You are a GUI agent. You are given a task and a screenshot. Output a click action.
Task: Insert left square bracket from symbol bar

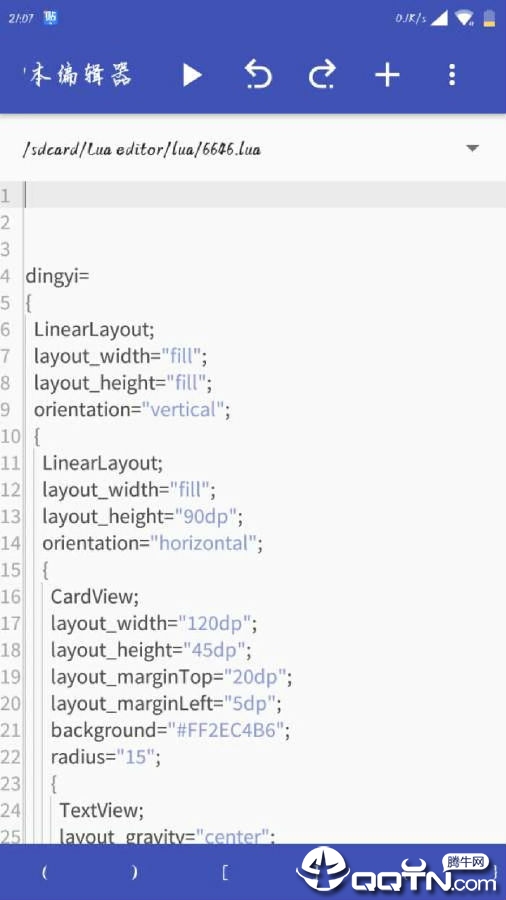click(x=225, y=872)
